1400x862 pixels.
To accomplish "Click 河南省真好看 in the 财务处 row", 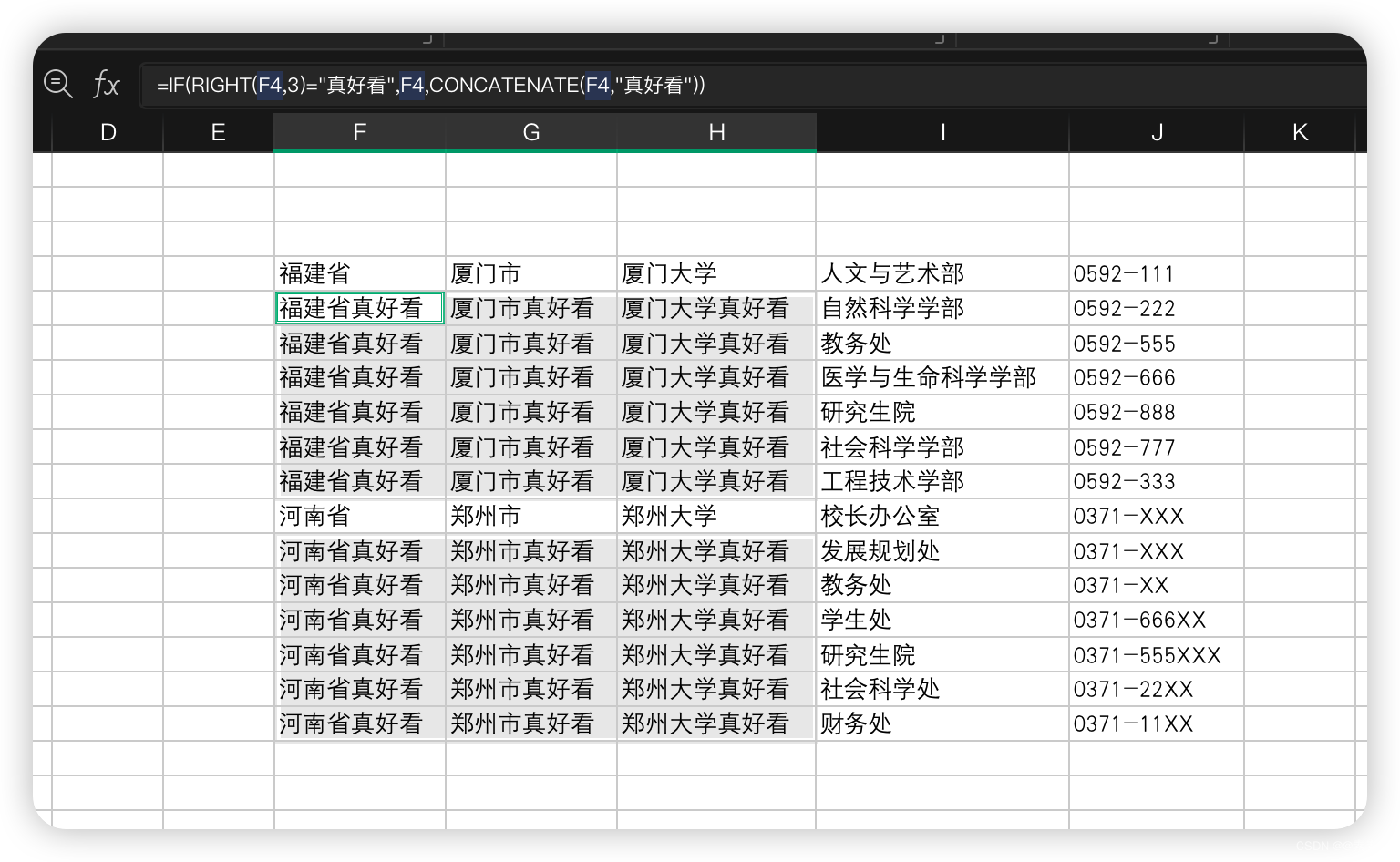I will coord(360,723).
